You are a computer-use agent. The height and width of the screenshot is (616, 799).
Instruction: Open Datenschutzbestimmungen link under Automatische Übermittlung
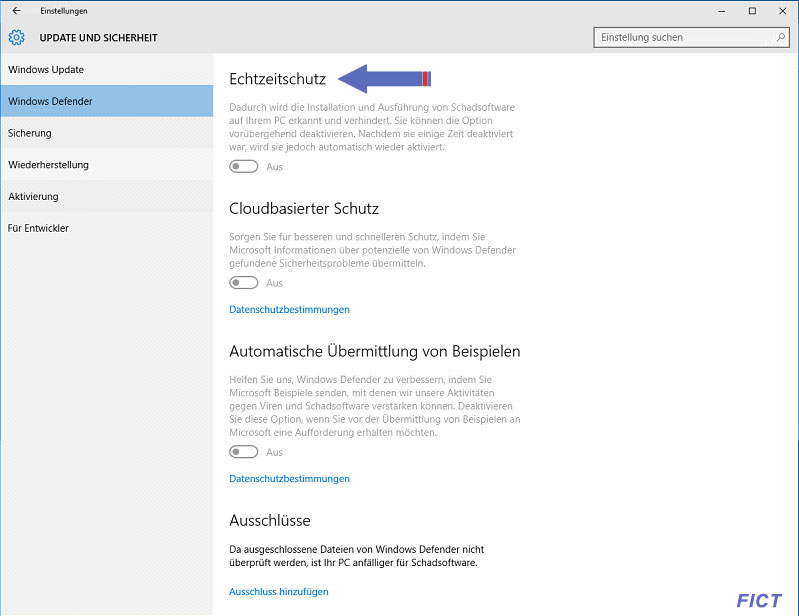click(x=289, y=478)
